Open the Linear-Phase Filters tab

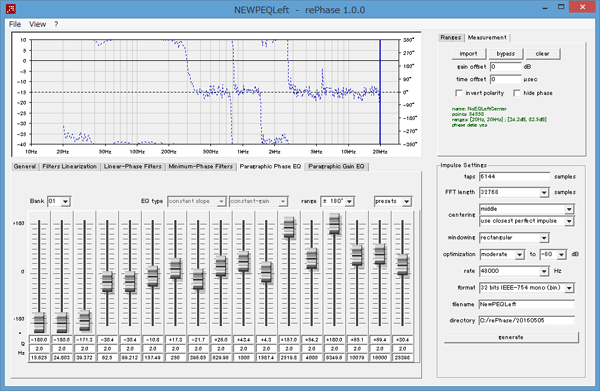click(x=133, y=166)
